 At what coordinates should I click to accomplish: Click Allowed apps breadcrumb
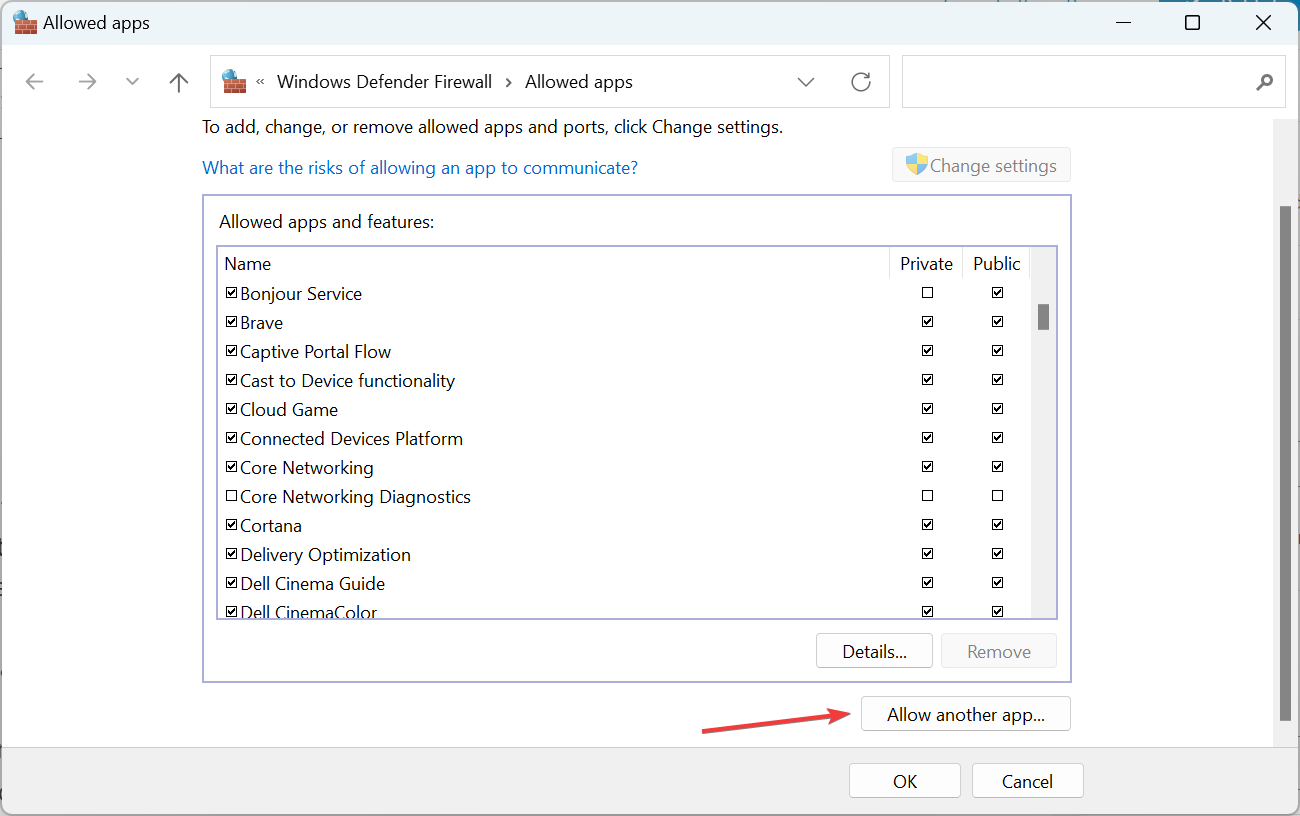579,82
